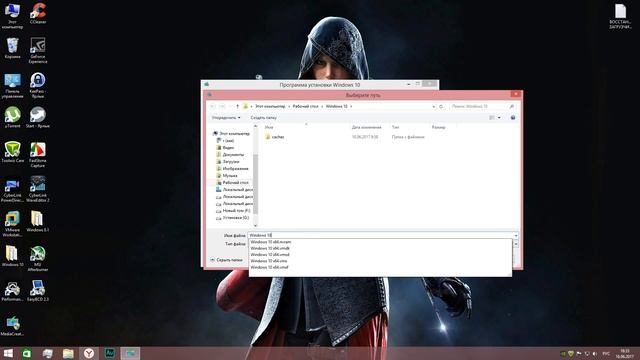Click the navigation pane scroll-down arrow
Image resolution: width=640 pixels, height=360 pixels.
click(256, 225)
